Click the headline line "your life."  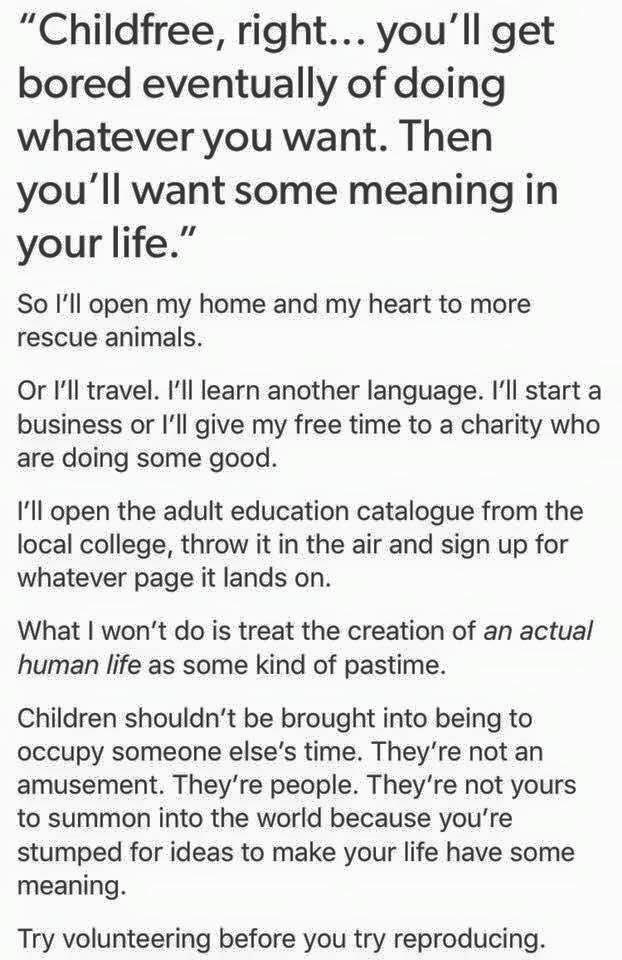[x=100, y=242]
